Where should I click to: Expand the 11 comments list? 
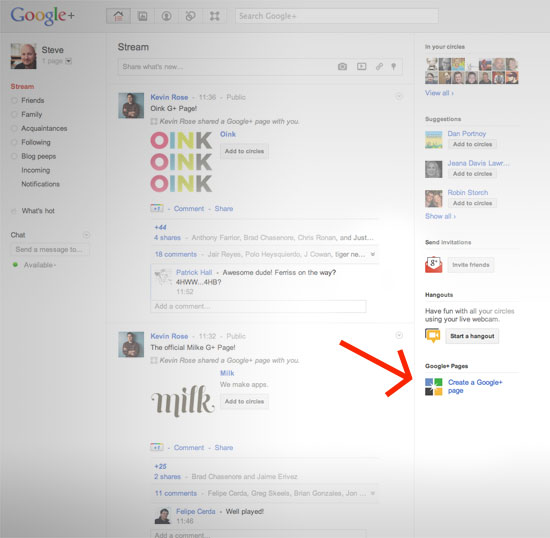pos(373,493)
